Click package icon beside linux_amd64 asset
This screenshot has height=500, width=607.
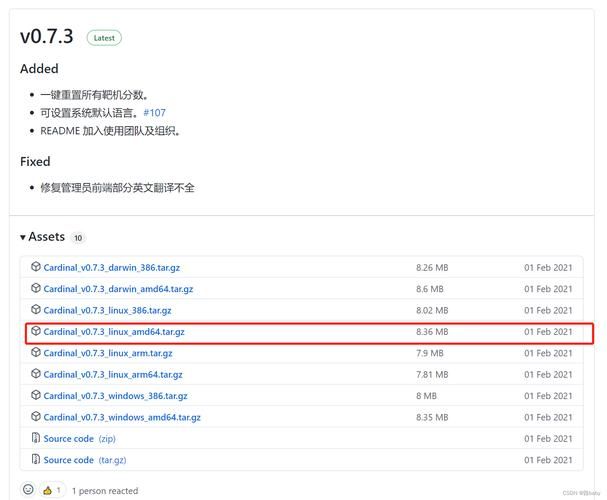[x=36, y=330]
